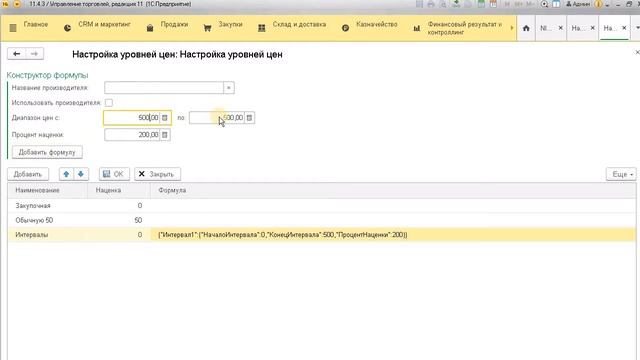Viewport: 640px width, 360px height.
Task: Open the sections menu hamburger icon
Action: pyautogui.click(x=13, y=28)
